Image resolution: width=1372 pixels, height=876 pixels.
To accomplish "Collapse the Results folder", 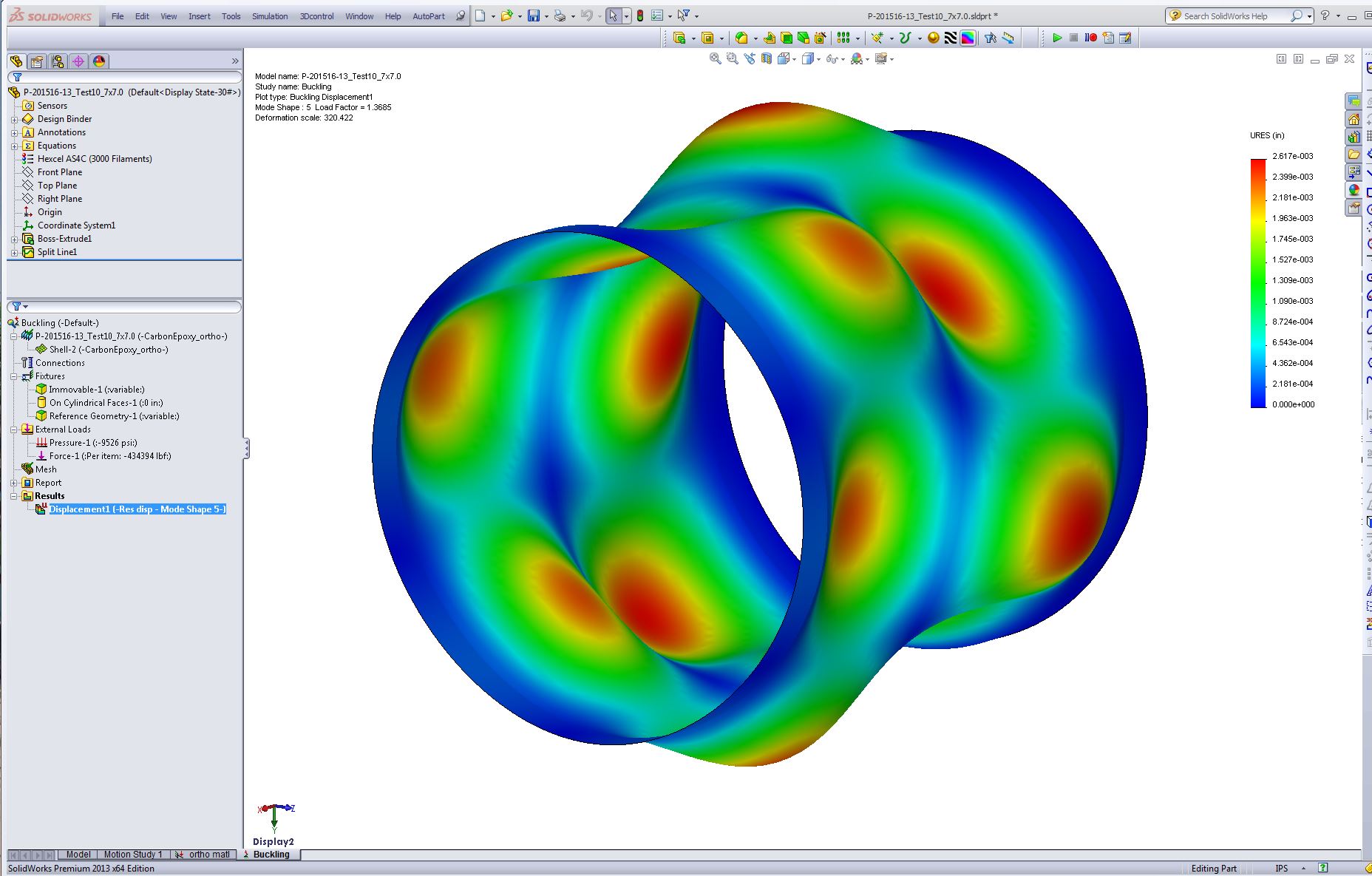I will pos(13,496).
